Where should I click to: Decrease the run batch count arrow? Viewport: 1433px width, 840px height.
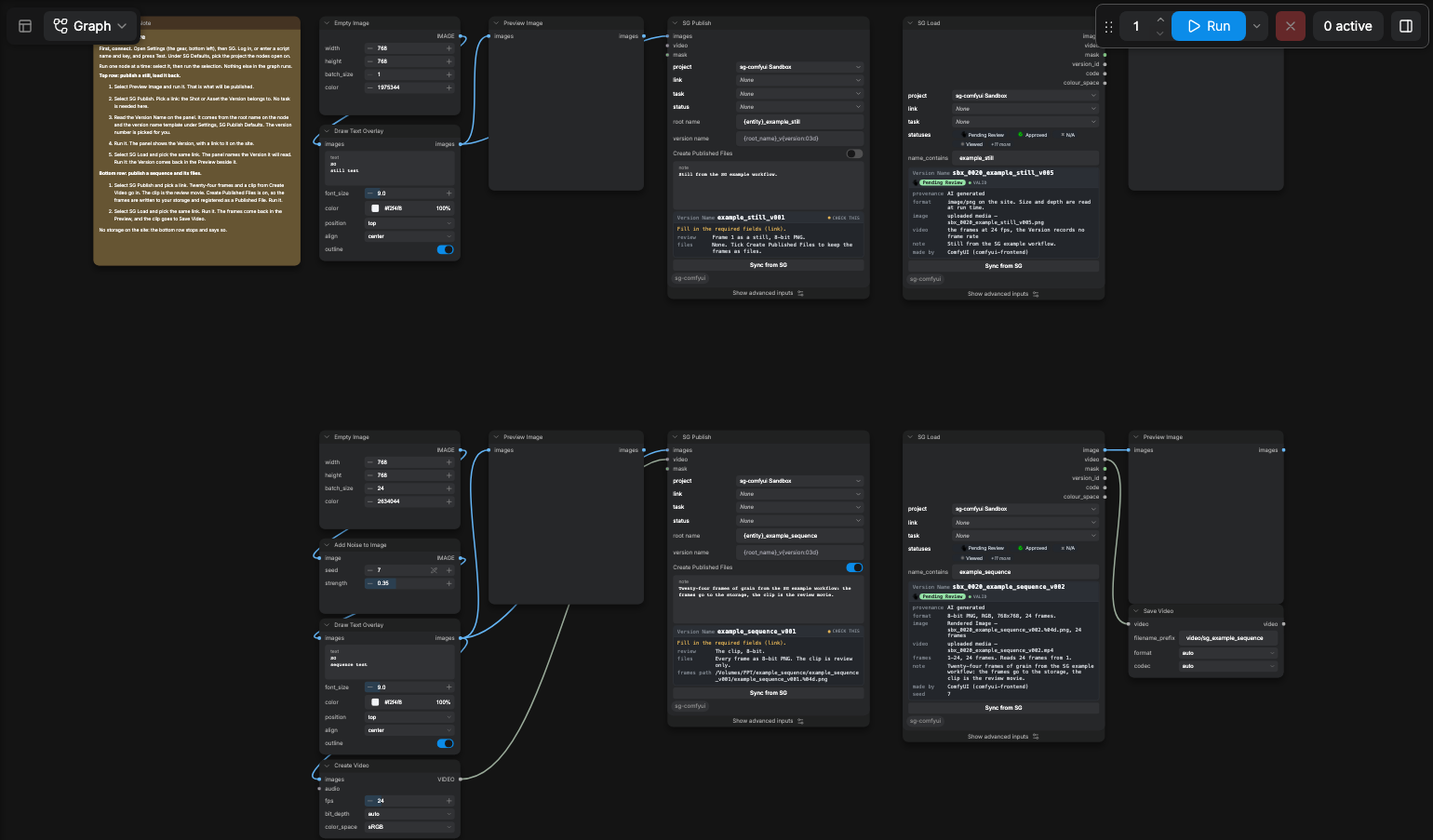[1159, 33]
